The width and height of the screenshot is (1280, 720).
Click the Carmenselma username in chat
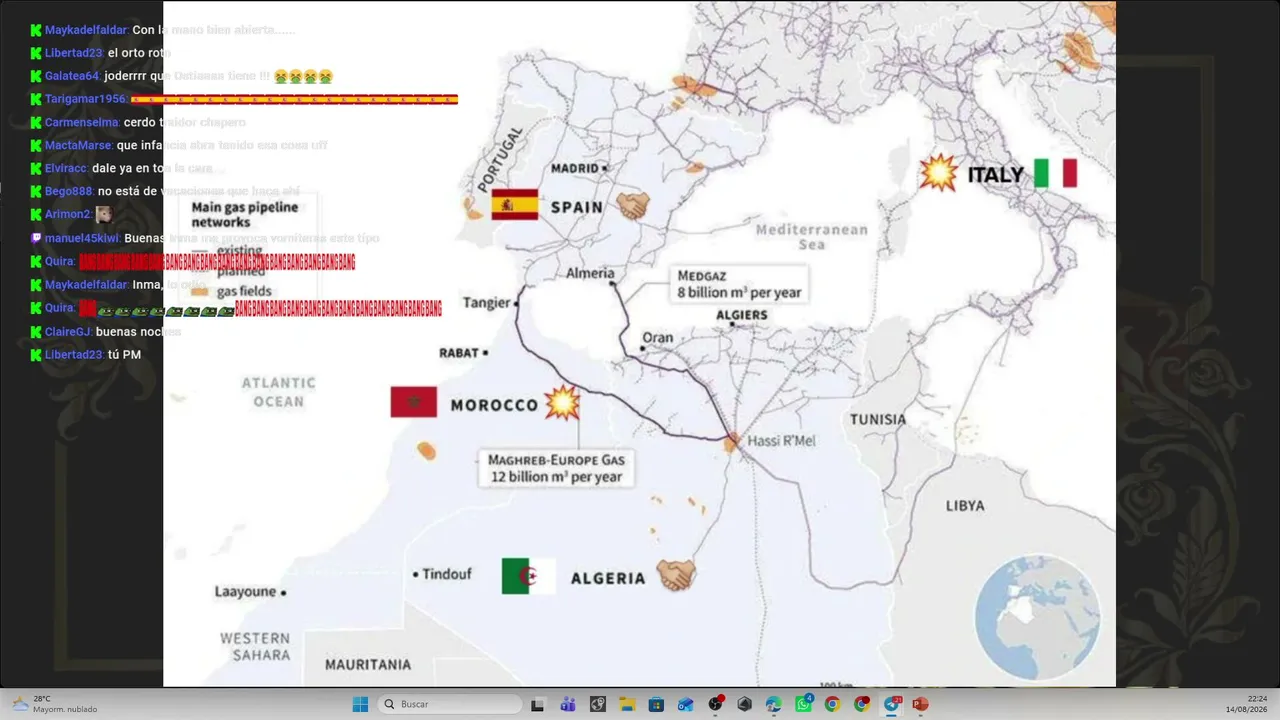pyautogui.click(x=82, y=122)
